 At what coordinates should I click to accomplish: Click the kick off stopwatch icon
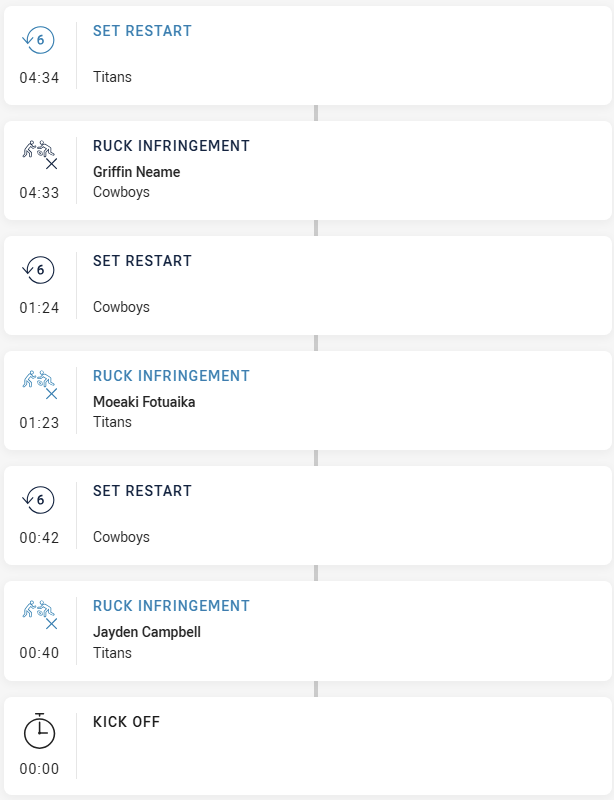pyautogui.click(x=39, y=731)
